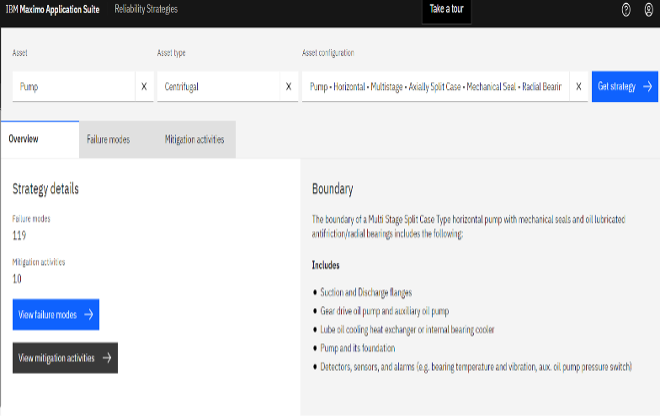The height and width of the screenshot is (418, 660).
Task: Click the Asset type field label
Action: coord(171,53)
